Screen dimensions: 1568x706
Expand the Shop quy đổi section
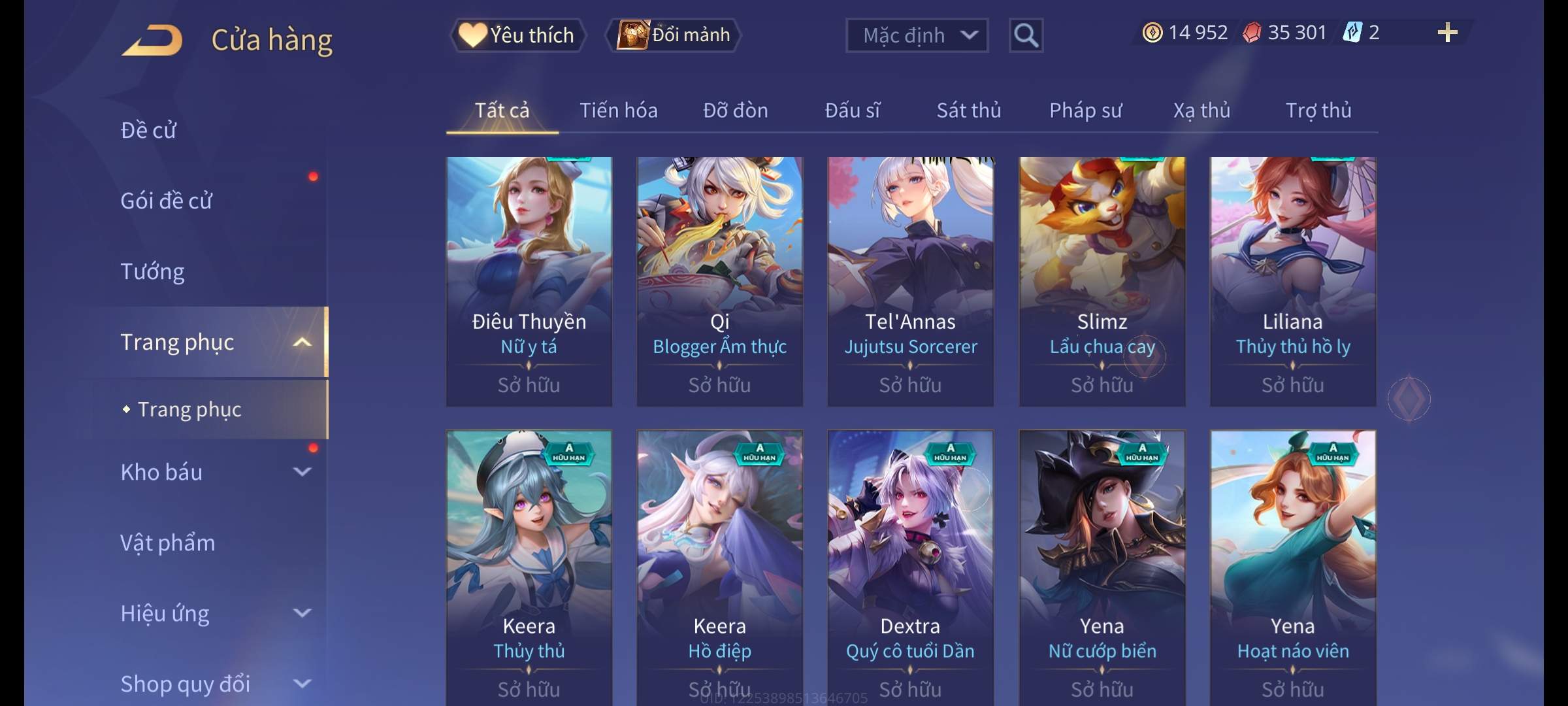coord(302,683)
